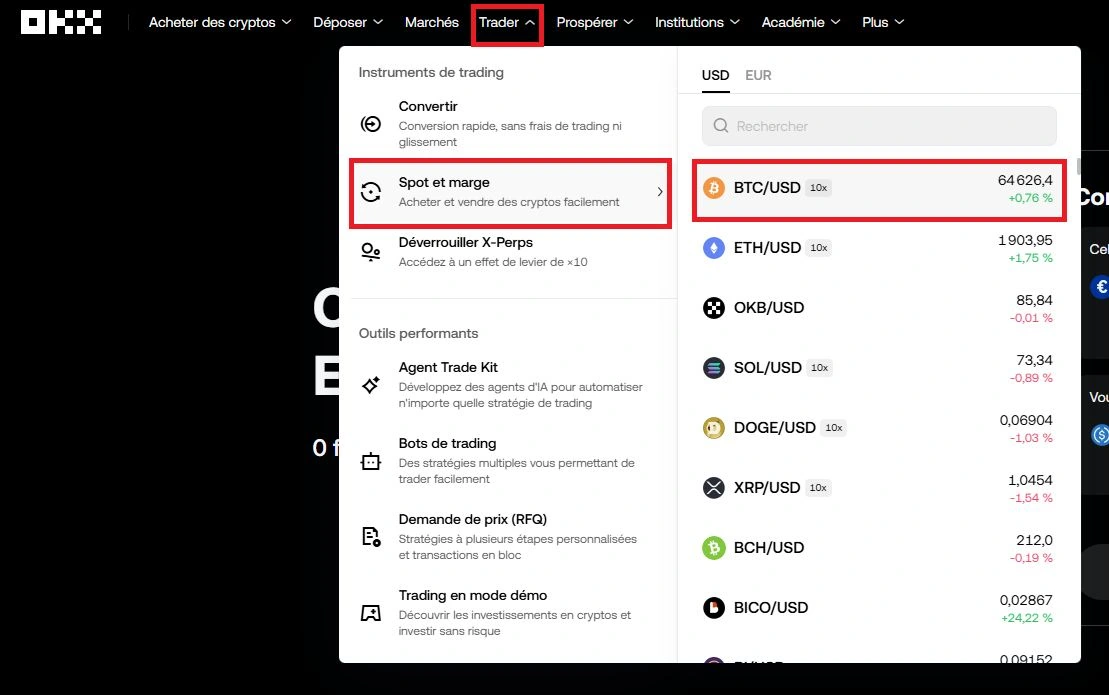Image resolution: width=1109 pixels, height=695 pixels.
Task: Click the Ethereum coin icon
Action: point(714,247)
